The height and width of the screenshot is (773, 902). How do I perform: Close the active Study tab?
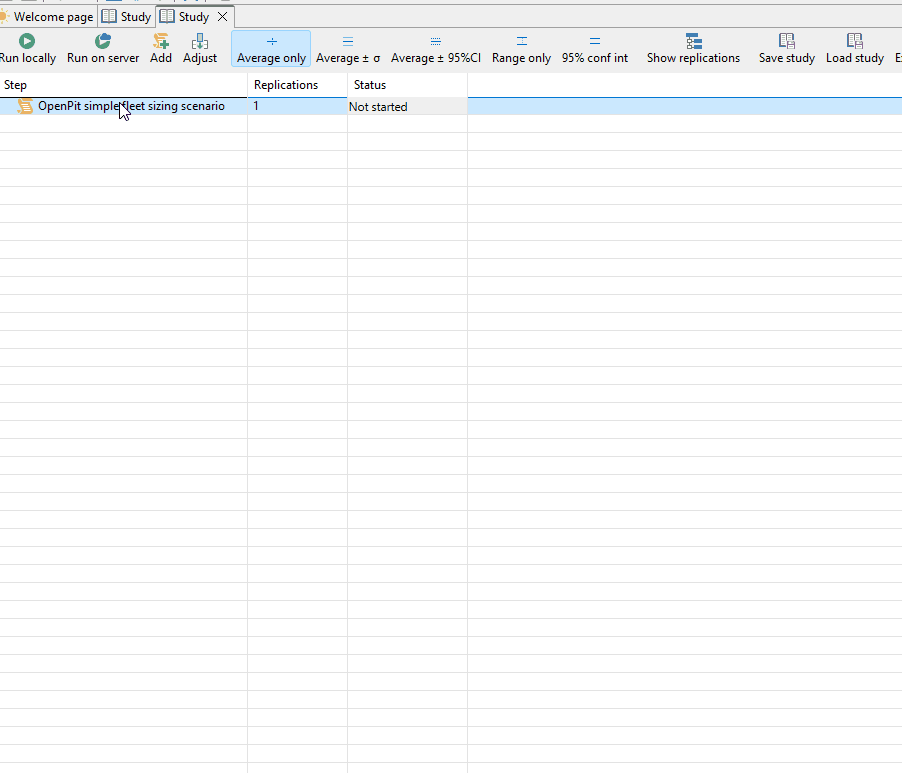[x=223, y=17]
